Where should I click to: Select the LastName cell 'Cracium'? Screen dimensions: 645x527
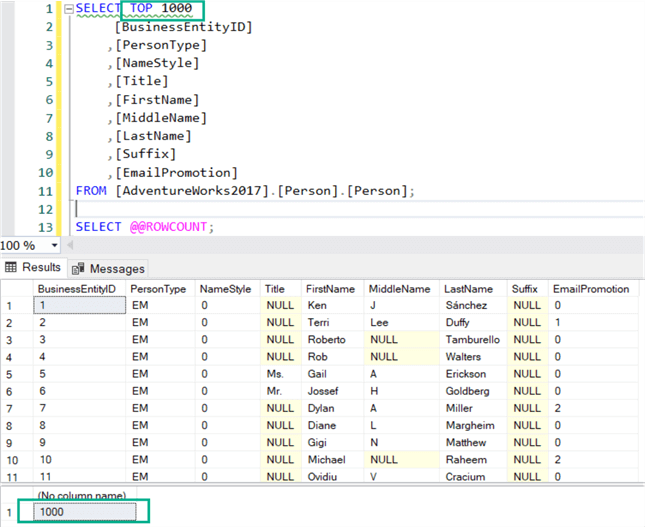point(473,476)
